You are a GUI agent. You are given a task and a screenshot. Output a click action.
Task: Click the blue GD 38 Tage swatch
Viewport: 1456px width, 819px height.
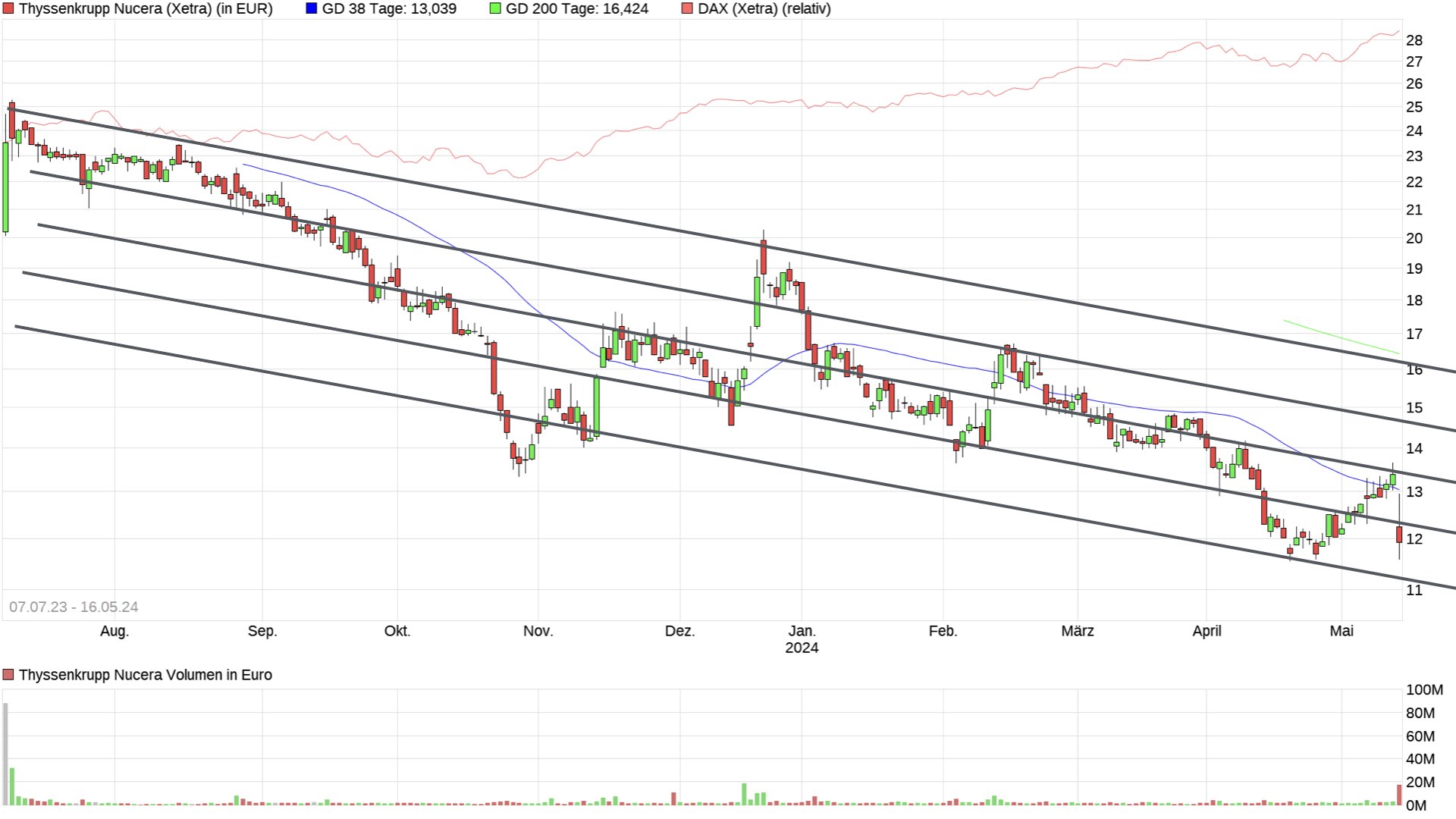pyautogui.click(x=312, y=9)
